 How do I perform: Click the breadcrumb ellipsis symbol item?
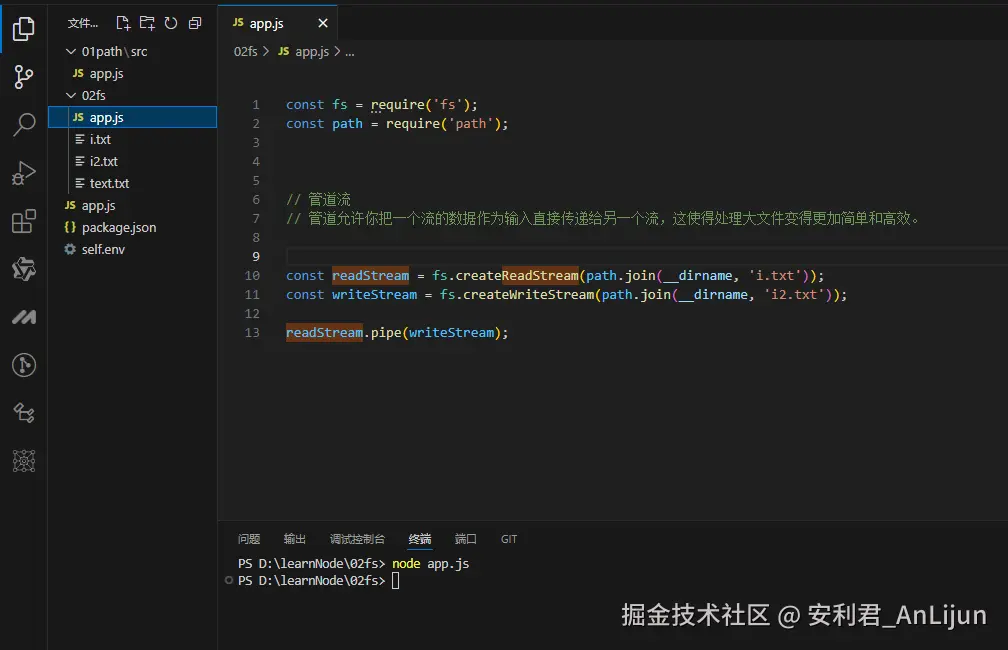coord(350,52)
